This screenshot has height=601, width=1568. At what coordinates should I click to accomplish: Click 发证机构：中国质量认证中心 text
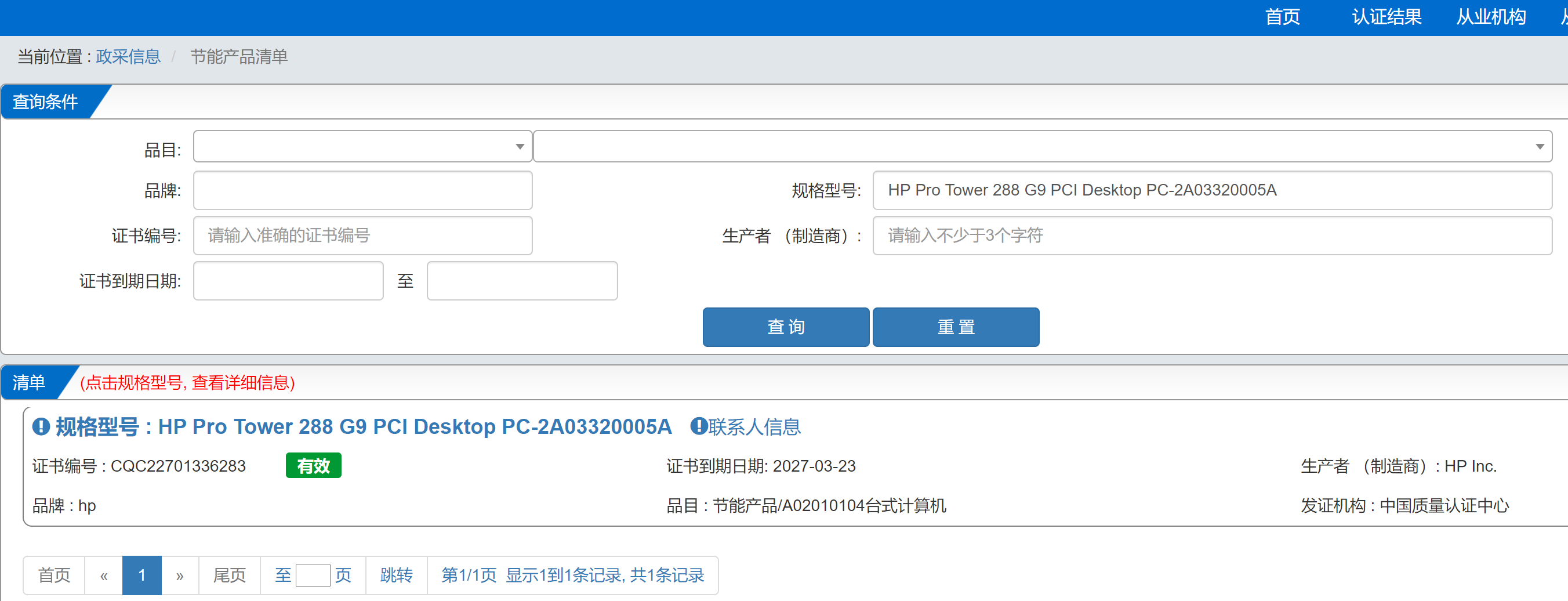click(x=1405, y=505)
